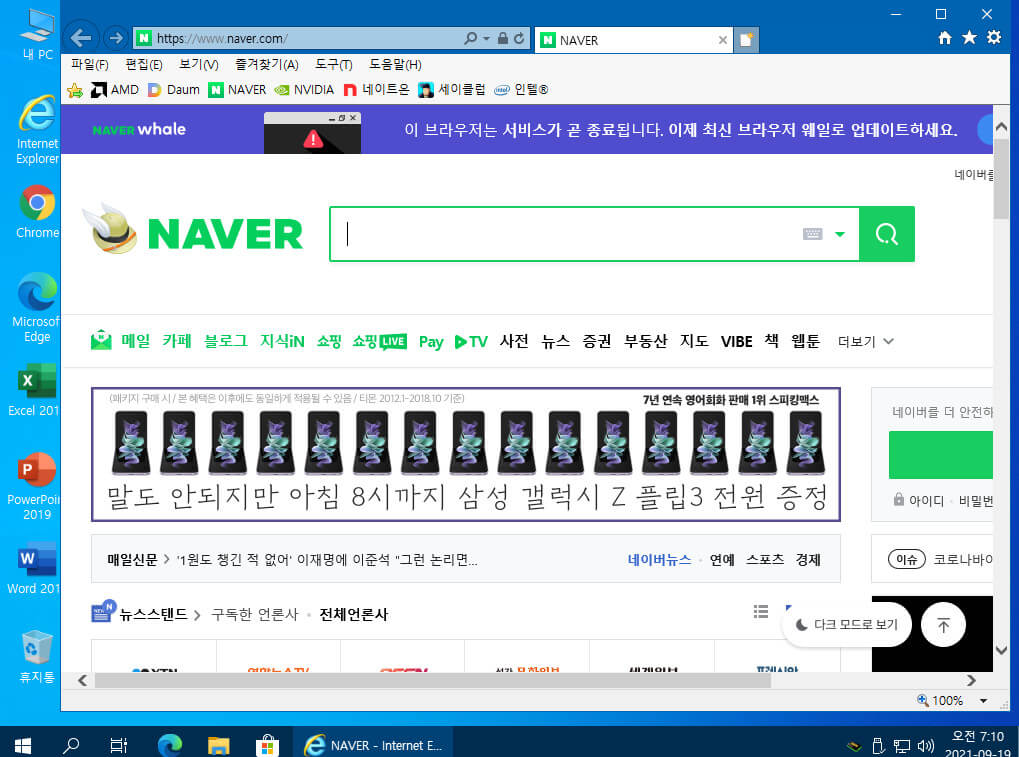Expand the 더보기 services menu
Screen dimensions: 1019x757
click(x=866, y=342)
